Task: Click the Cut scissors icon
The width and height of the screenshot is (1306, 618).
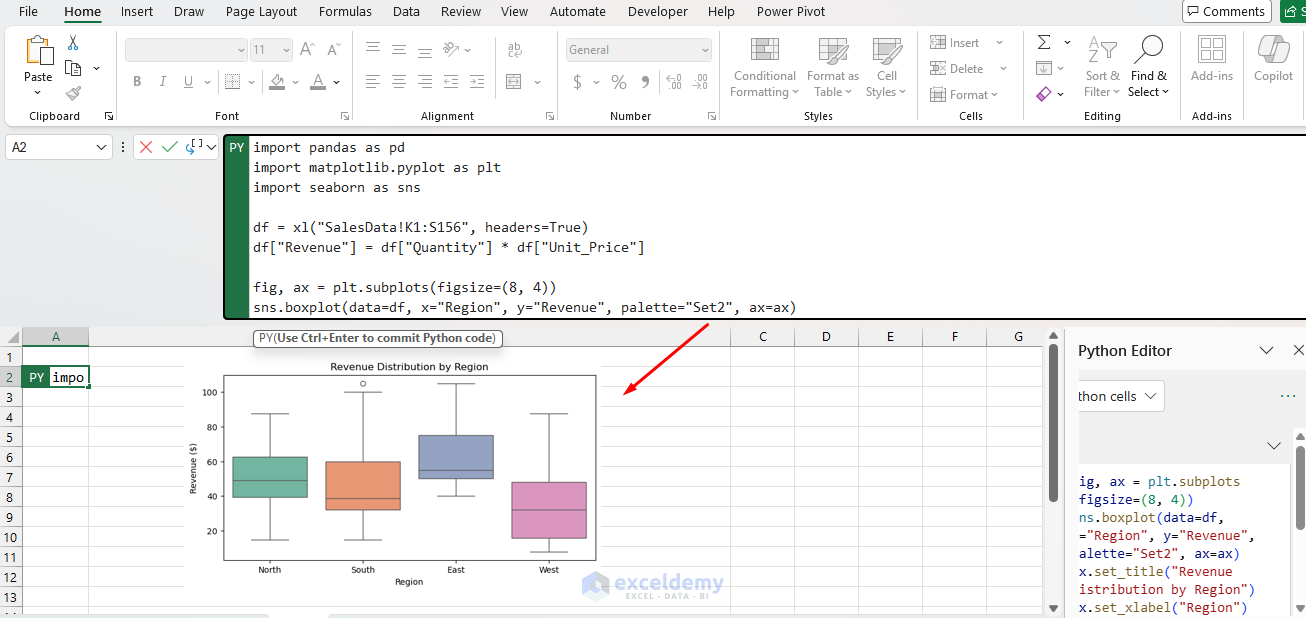Action: click(73, 43)
